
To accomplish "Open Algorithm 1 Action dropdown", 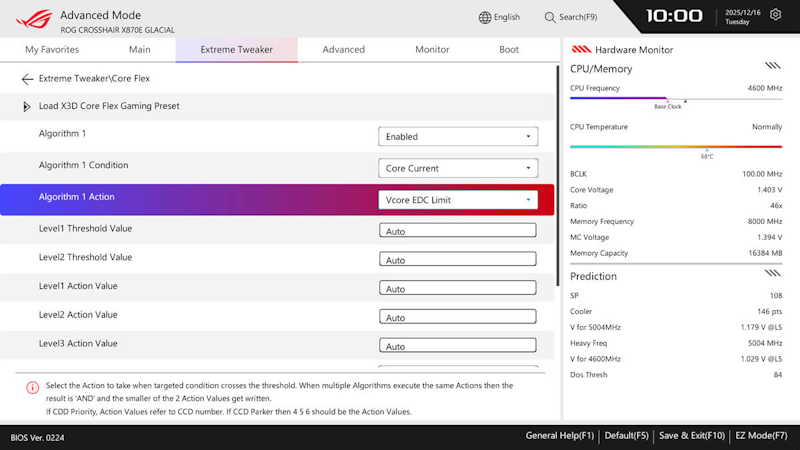I will [x=458, y=200].
